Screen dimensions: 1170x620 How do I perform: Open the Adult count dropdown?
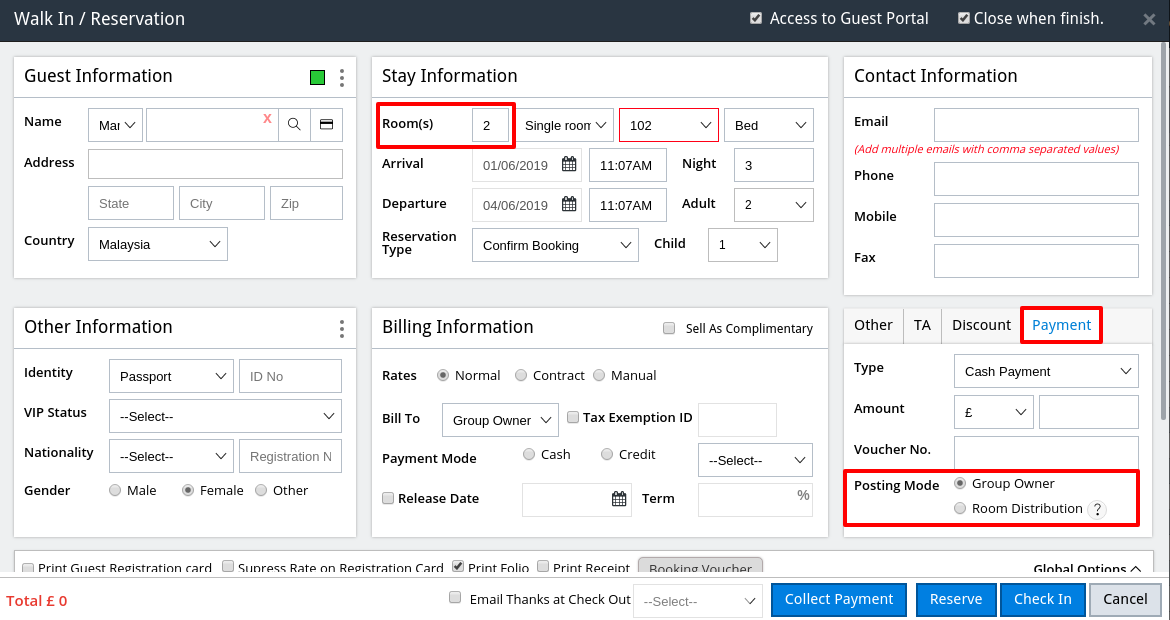coord(774,204)
